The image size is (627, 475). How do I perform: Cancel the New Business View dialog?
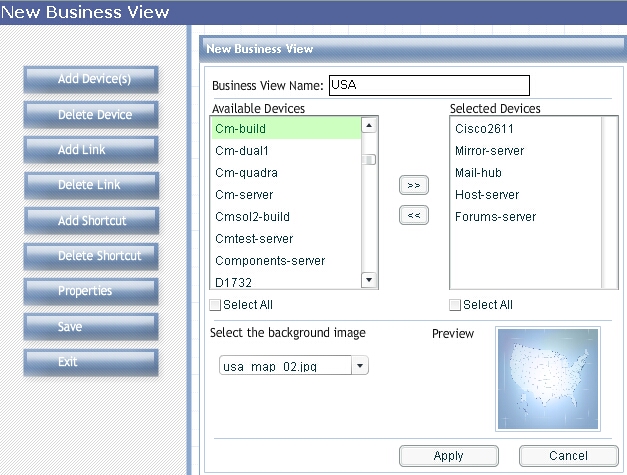pos(568,456)
